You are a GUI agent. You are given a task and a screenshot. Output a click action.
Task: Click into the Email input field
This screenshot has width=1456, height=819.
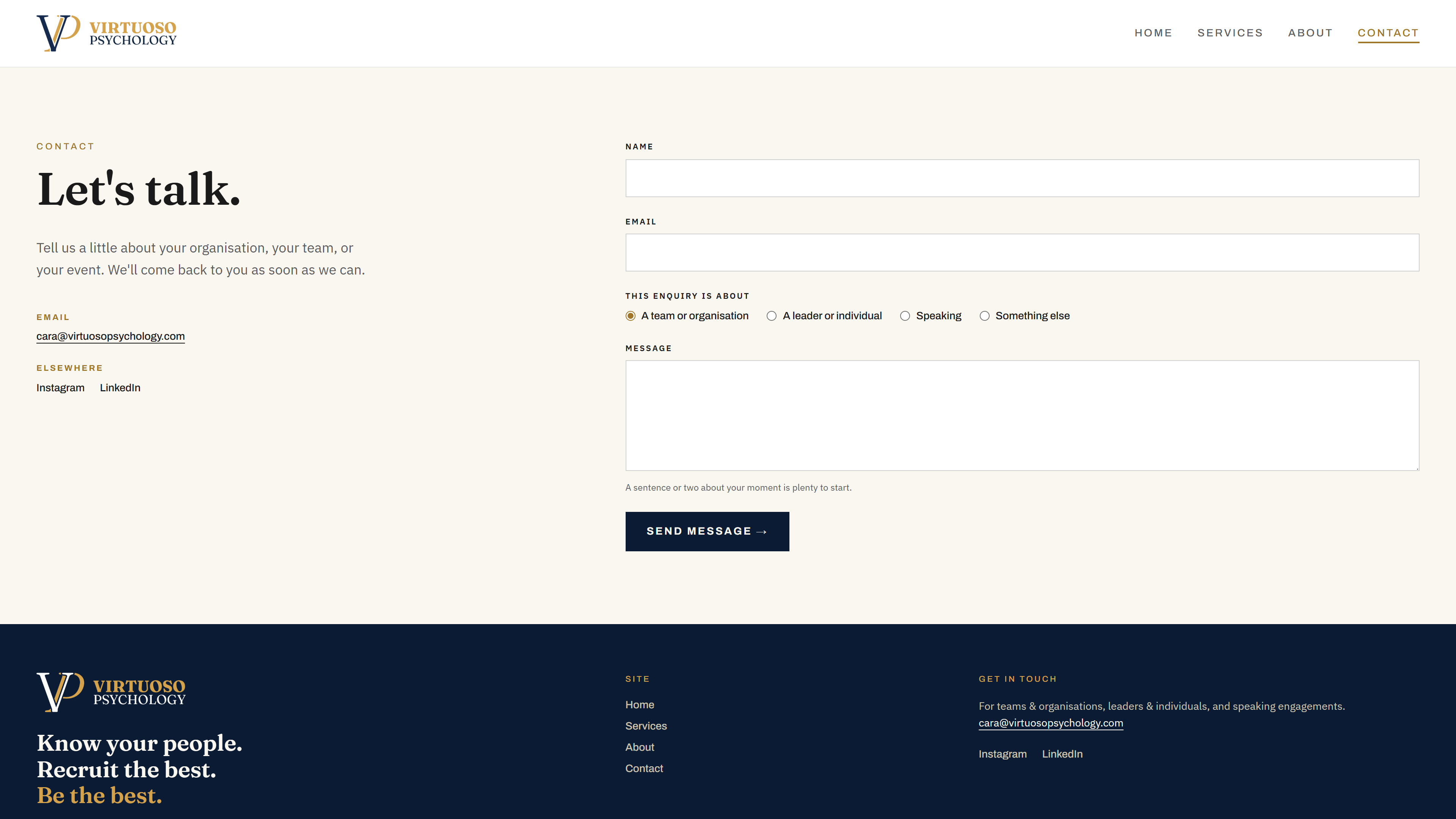(x=1022, y=253)
